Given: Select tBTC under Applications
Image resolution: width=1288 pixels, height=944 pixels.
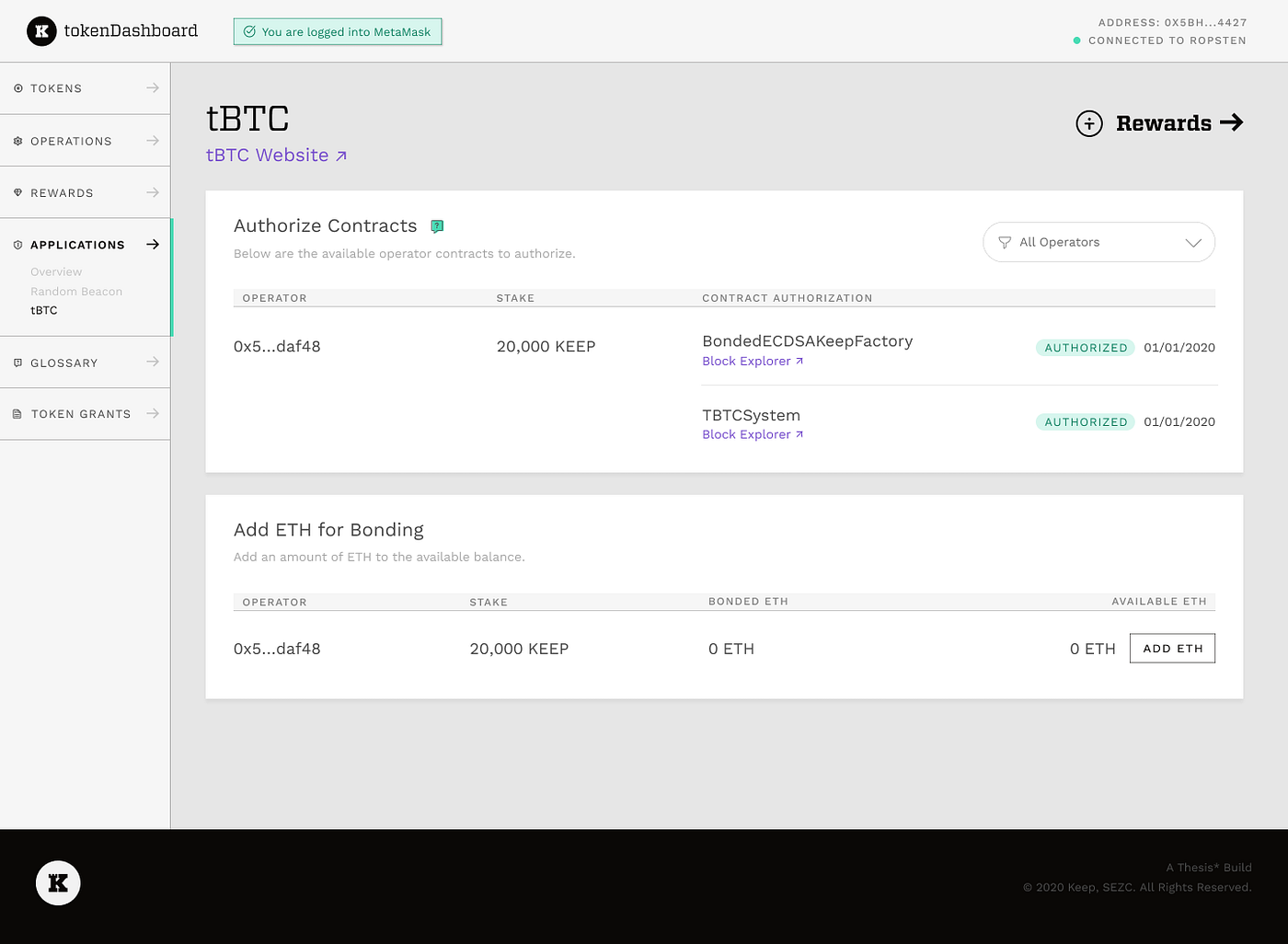Looking at the screenshot, I should (44, 310).
